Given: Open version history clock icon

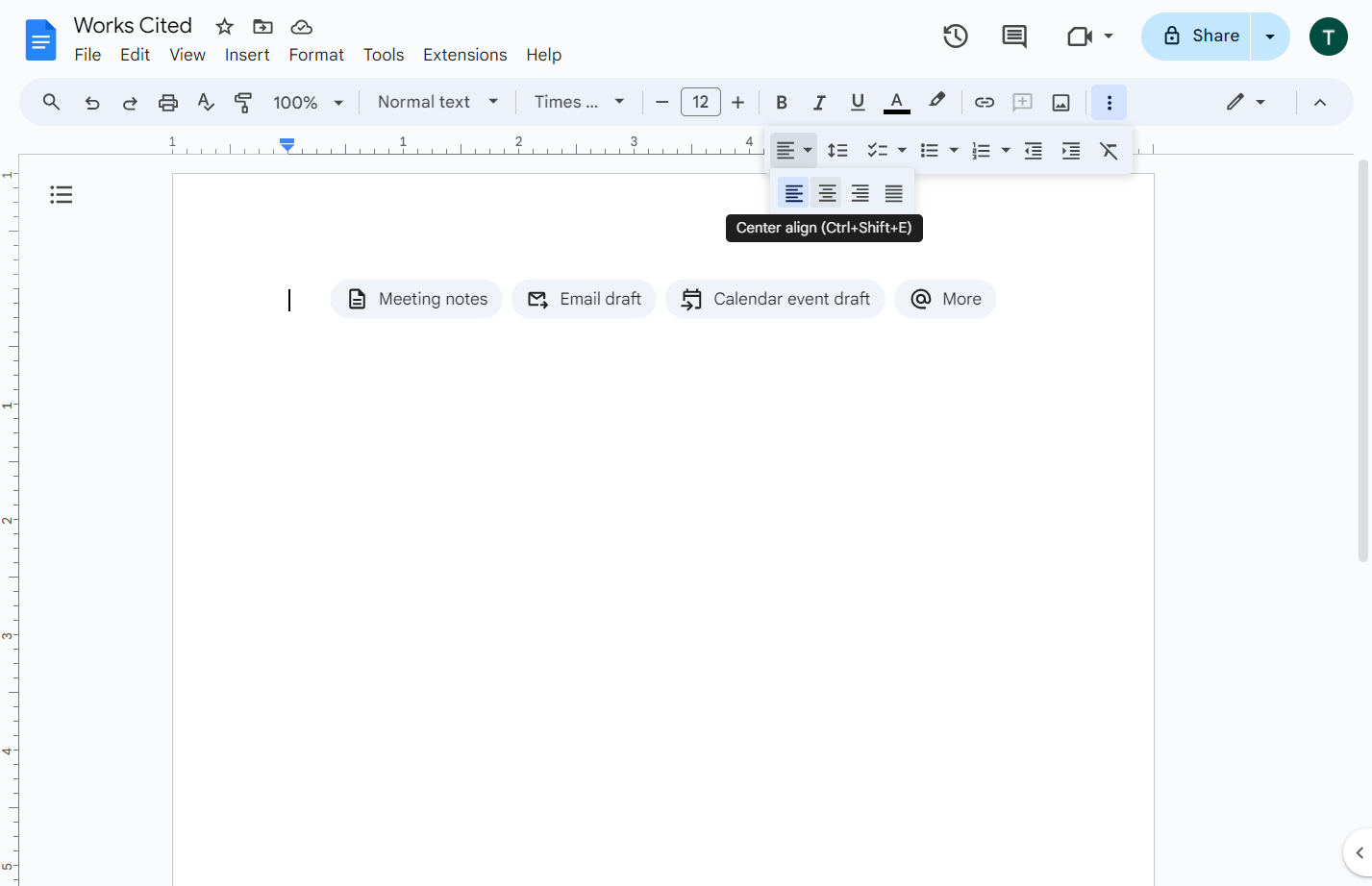Looking at the screenshot, I should point(956,37).
